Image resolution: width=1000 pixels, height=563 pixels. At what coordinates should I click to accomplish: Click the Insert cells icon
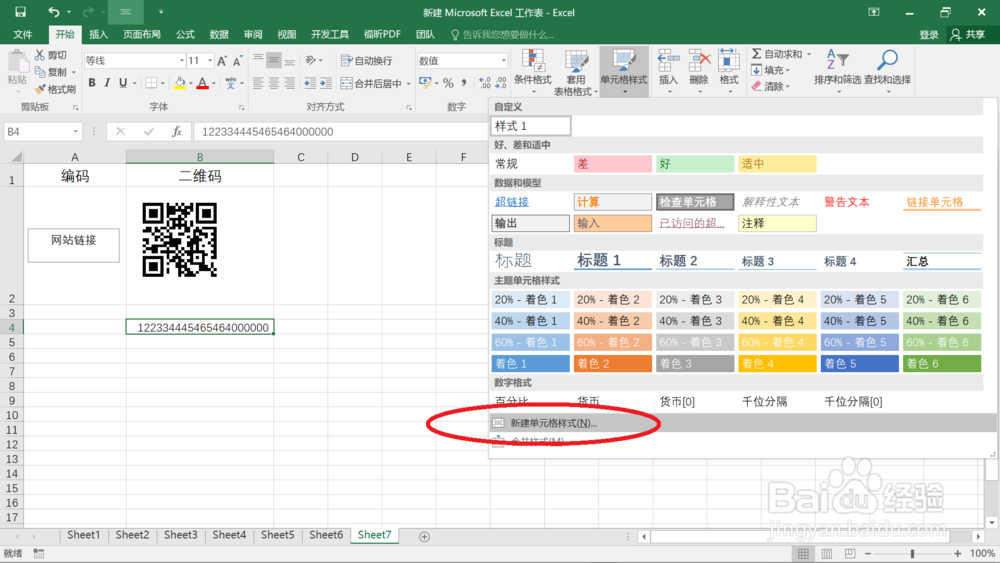point(668,61)
